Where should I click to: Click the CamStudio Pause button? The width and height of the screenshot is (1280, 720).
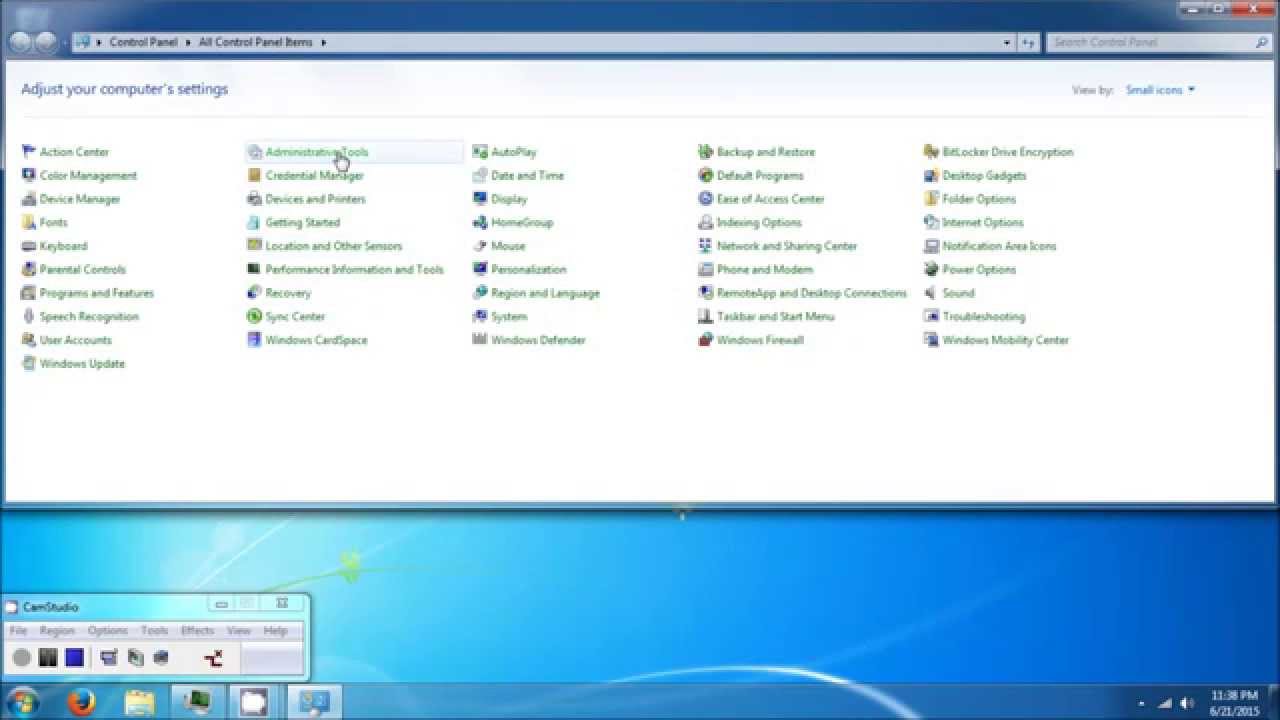pyautogui.click(x=48, y=657)
